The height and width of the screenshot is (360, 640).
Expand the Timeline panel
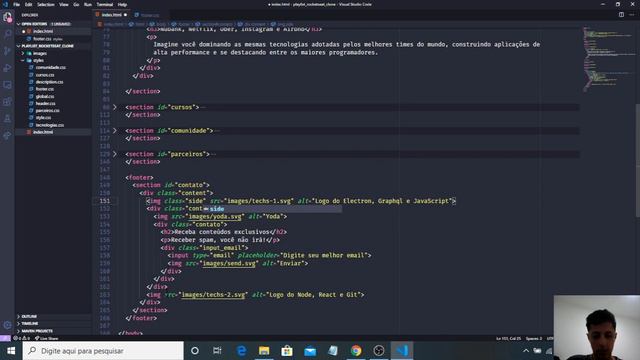(29, 324)
